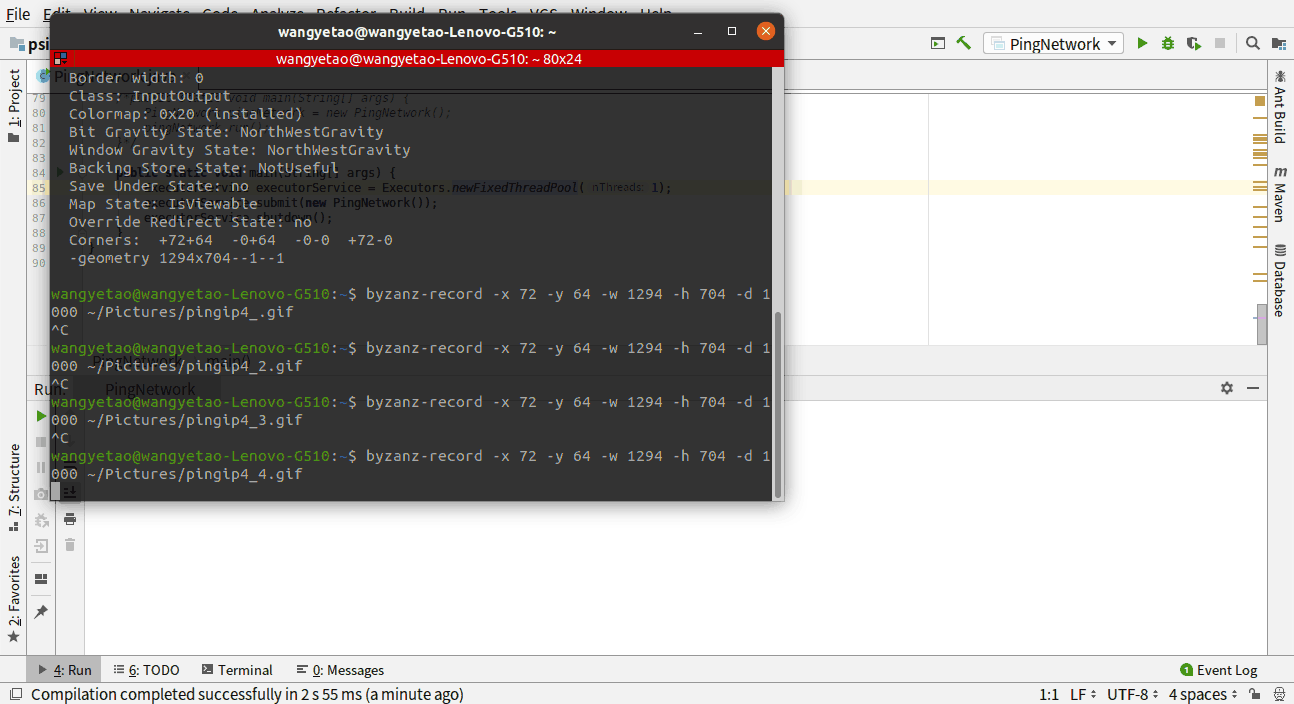Open the Event Log
This screenshot has height=704, width=1294.
(1219, 670)
